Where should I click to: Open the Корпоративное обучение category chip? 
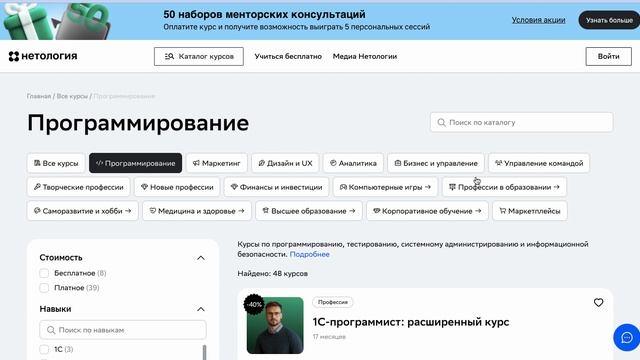click(427, 211)
